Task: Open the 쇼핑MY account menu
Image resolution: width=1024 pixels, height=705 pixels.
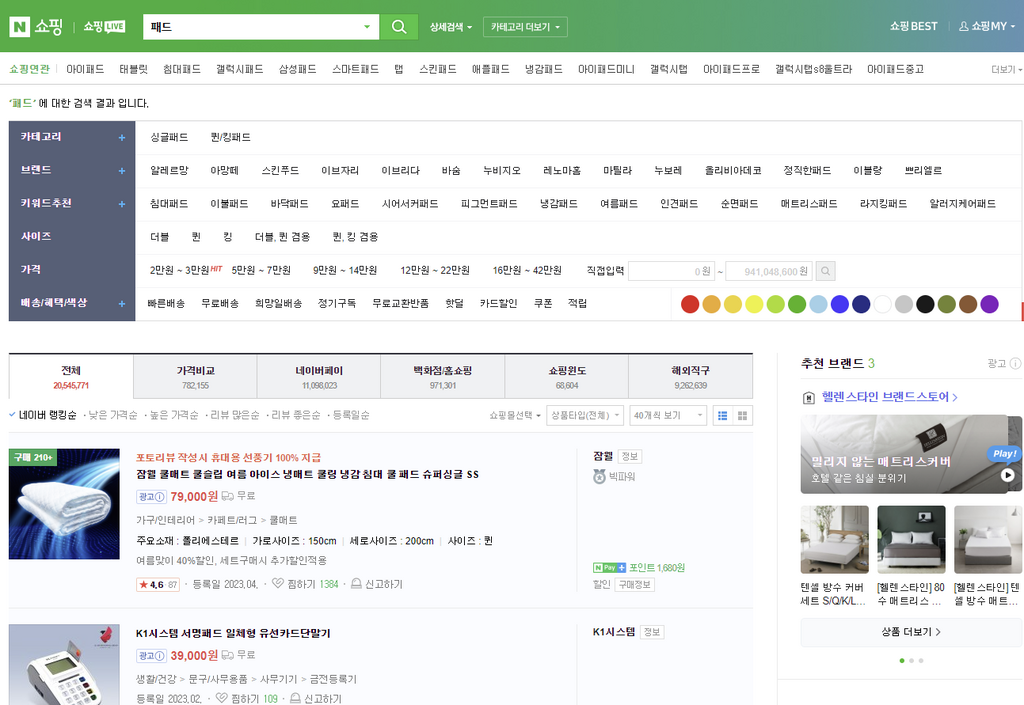Action: pos(987,26)
